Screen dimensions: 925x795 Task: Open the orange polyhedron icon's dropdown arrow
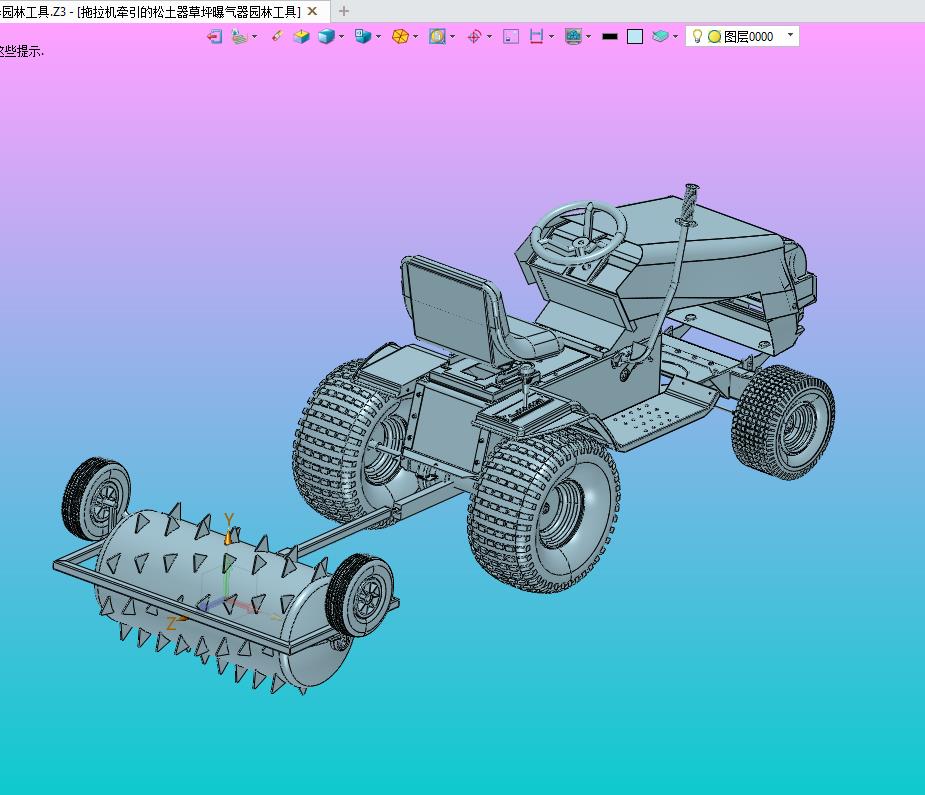415,37
